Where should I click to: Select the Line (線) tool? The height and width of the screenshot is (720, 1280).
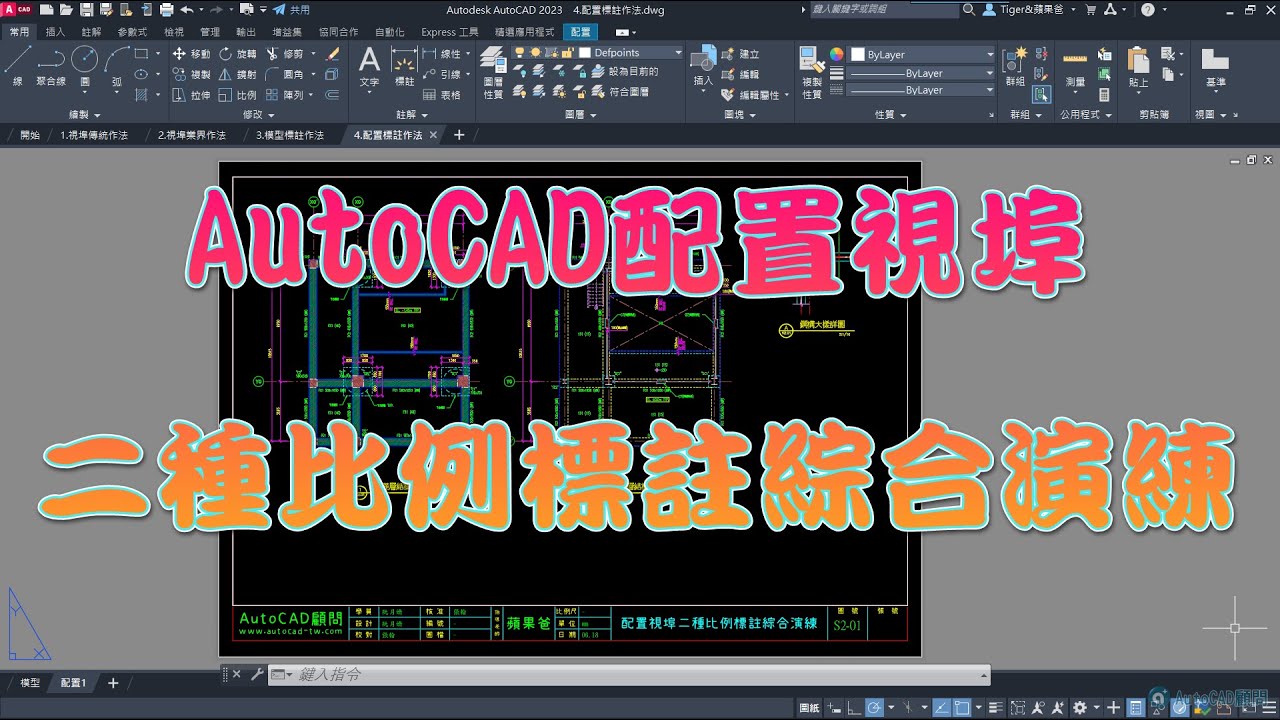coord(17,66)
